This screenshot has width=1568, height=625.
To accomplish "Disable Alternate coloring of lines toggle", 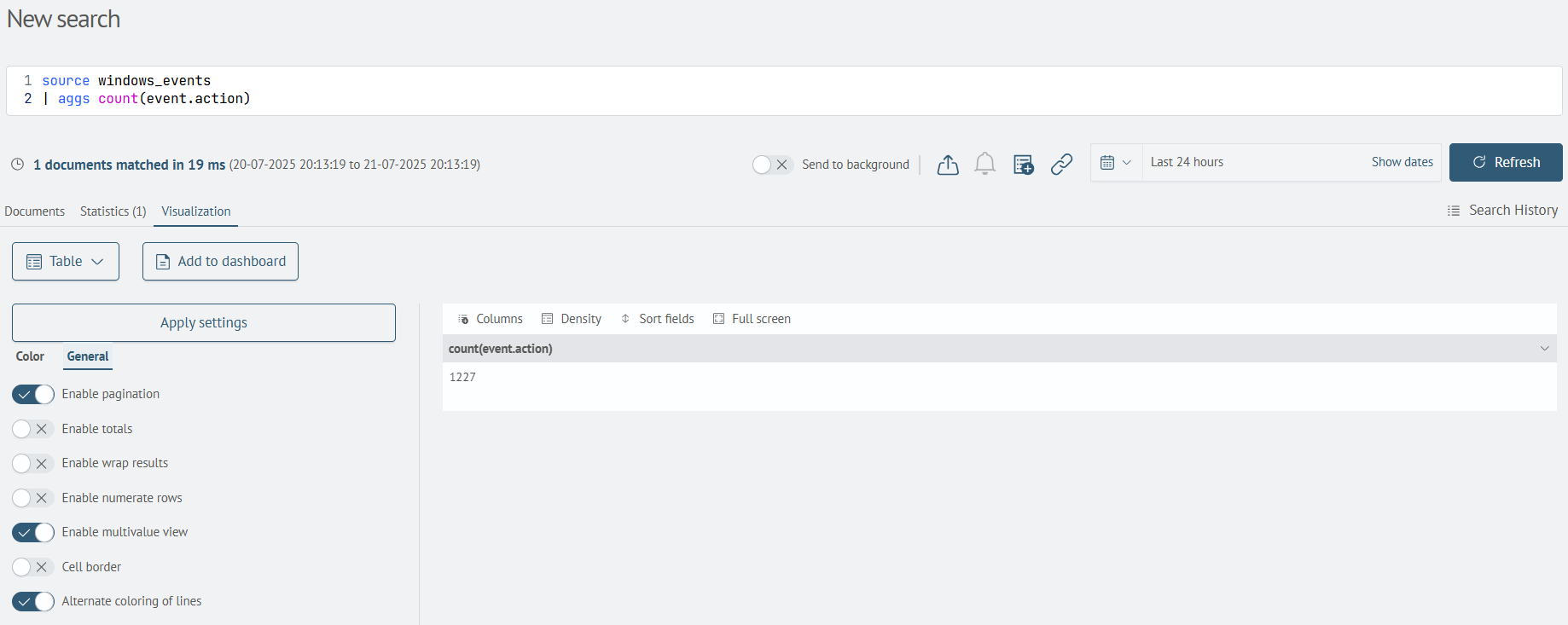I will [x=33, y=601].
